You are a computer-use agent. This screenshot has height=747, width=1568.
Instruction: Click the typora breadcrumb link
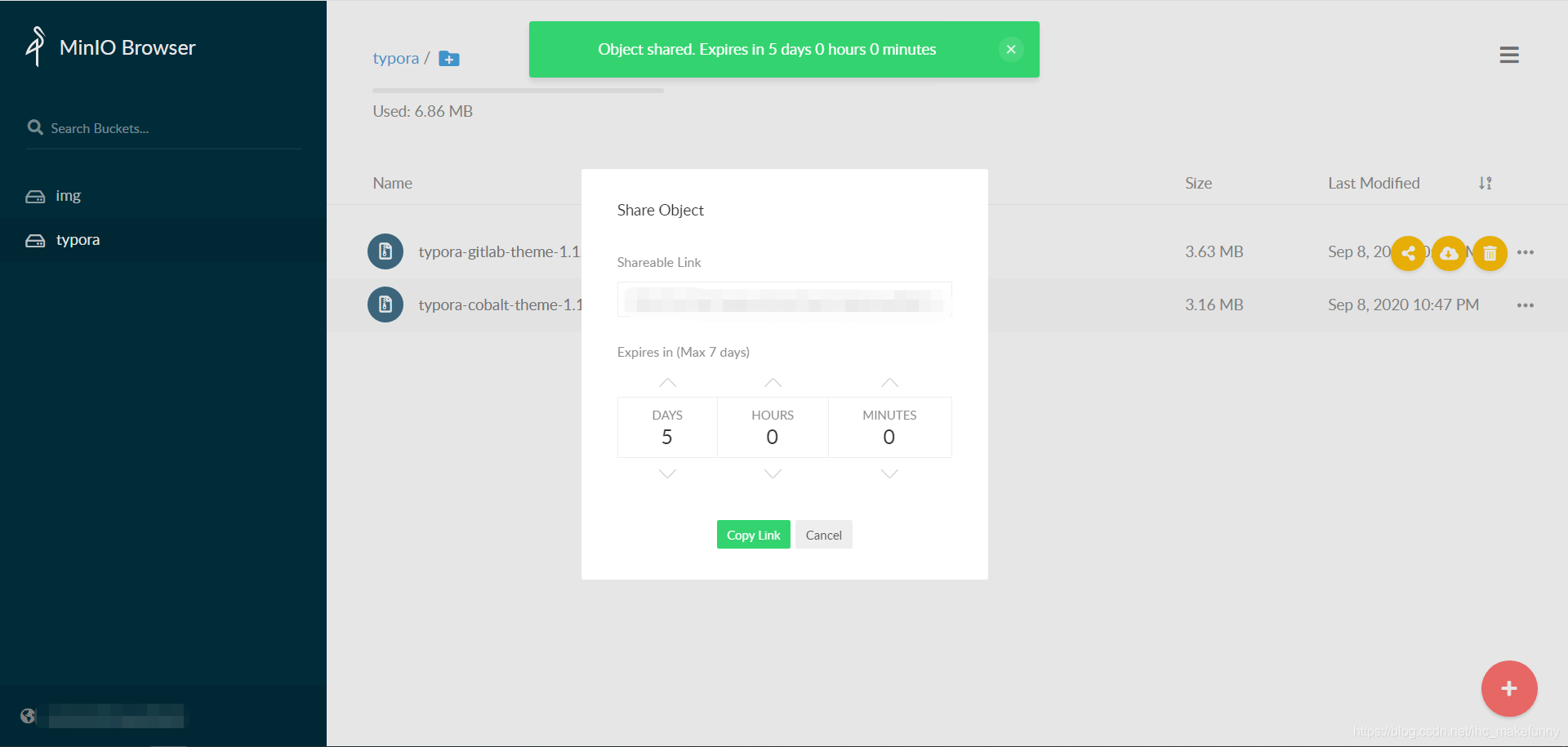(x=395, y=58)
